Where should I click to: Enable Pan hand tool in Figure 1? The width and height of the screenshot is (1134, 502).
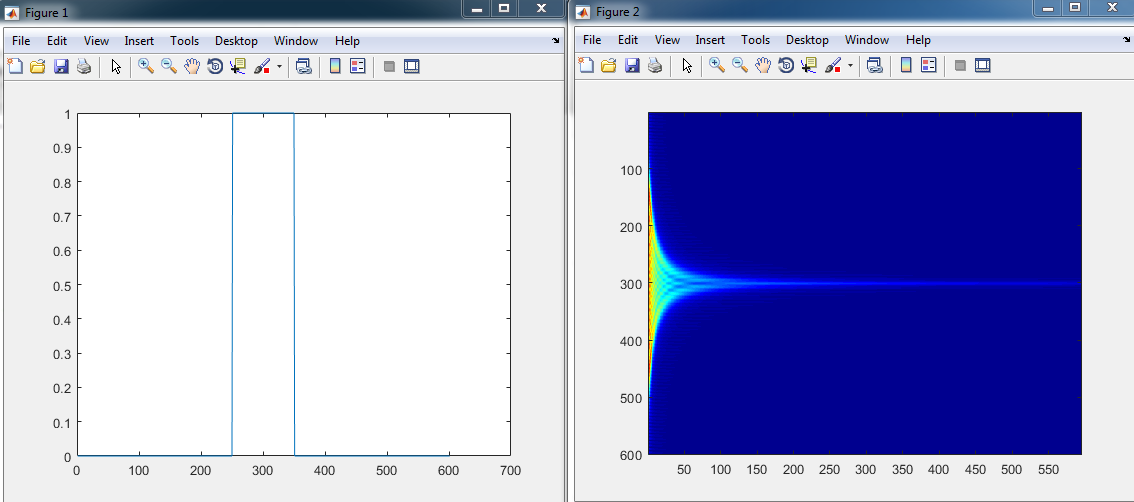click(191, 67)
